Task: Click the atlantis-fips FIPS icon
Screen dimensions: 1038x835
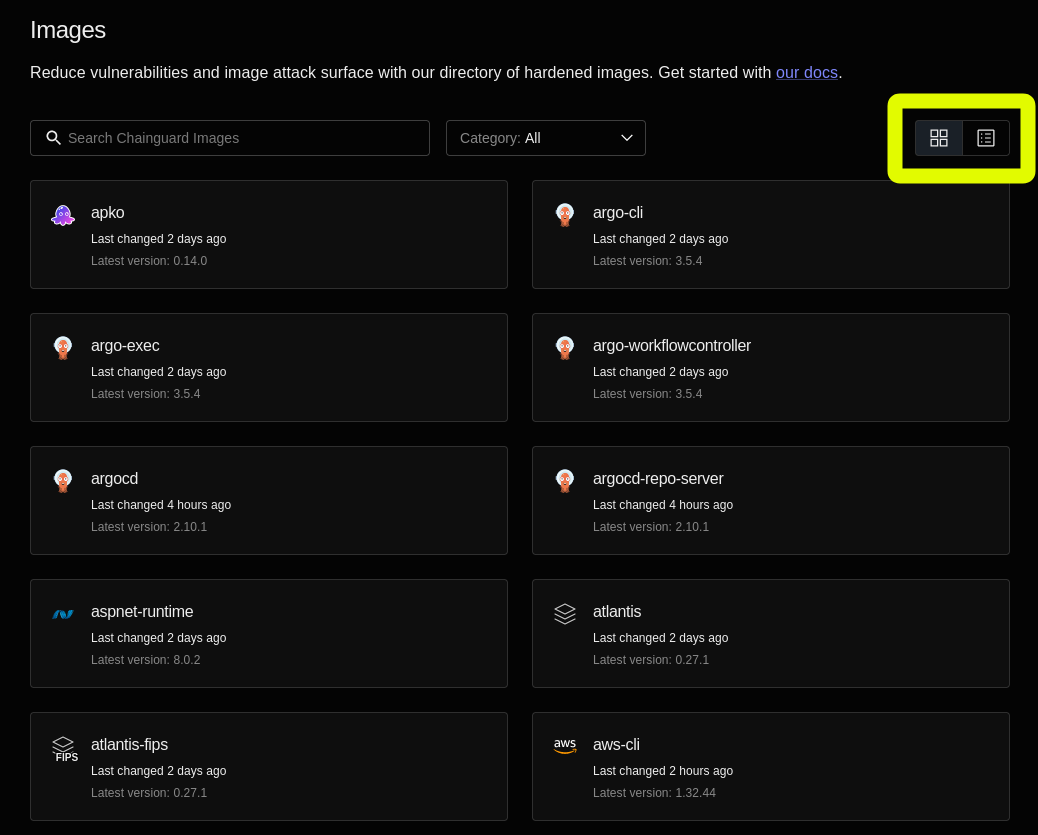Action: click(63, 746)
